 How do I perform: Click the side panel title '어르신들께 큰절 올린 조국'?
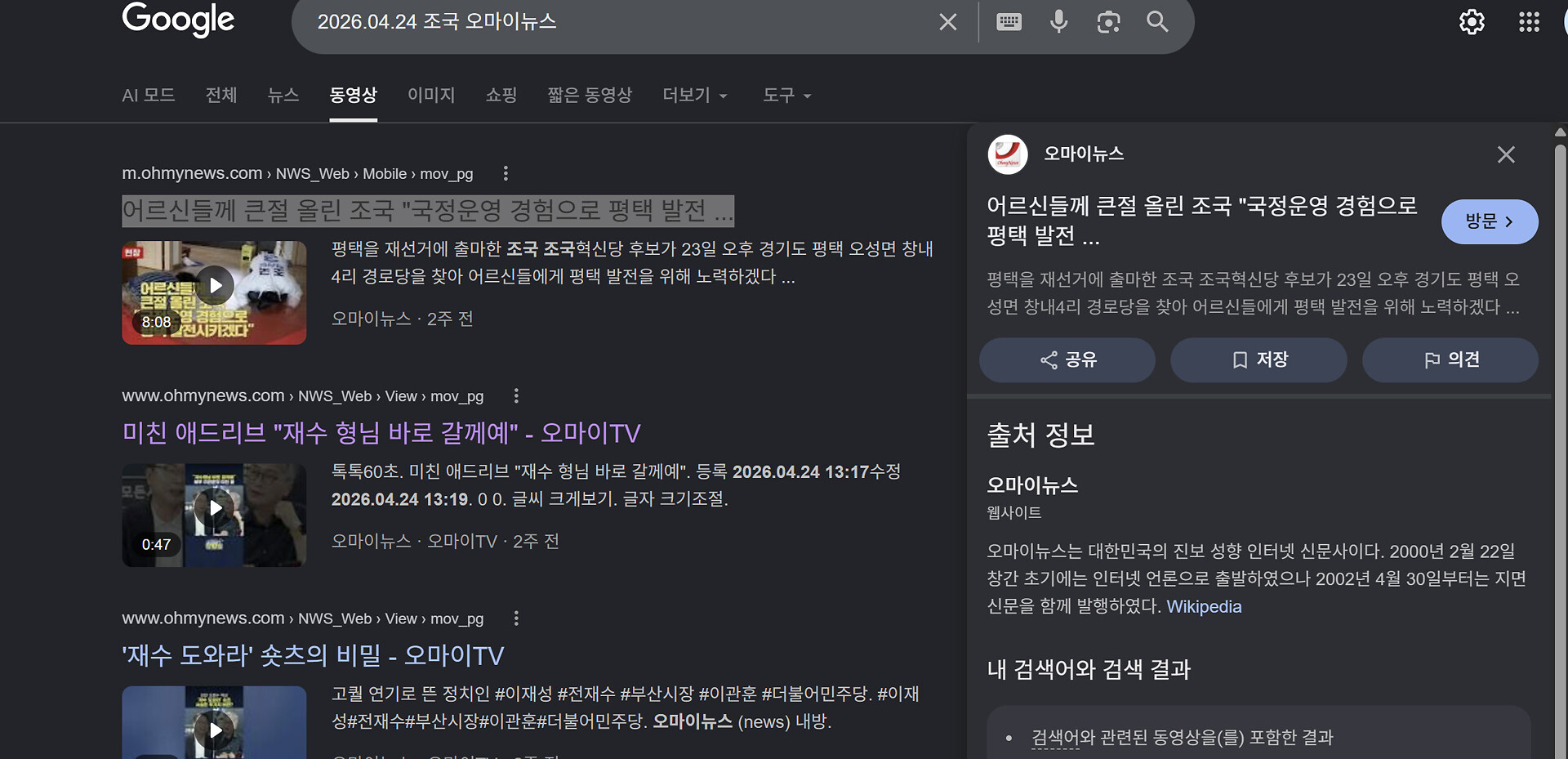coord(1201,221)
